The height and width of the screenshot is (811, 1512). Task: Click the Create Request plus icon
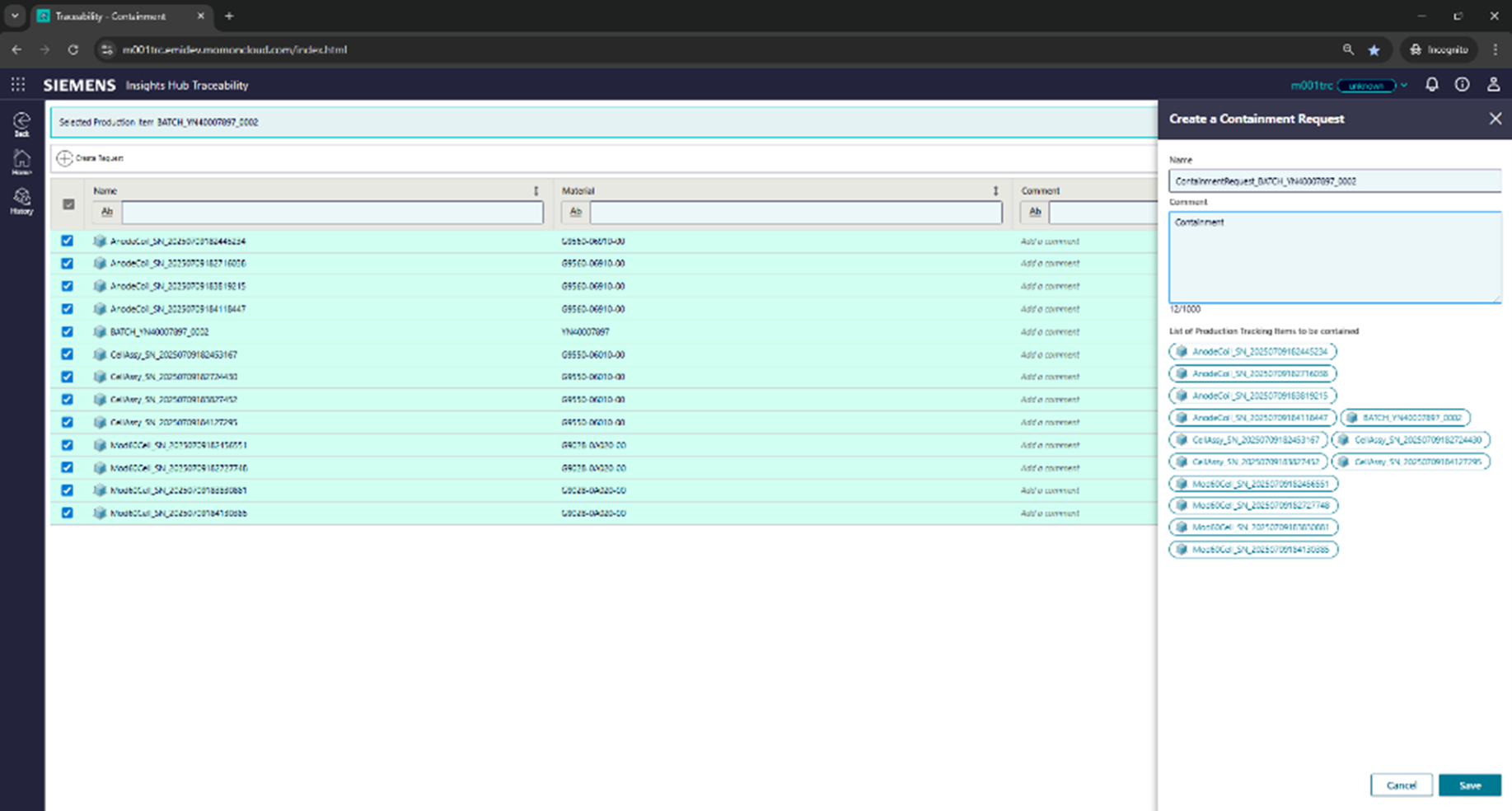tap(64, 157)
